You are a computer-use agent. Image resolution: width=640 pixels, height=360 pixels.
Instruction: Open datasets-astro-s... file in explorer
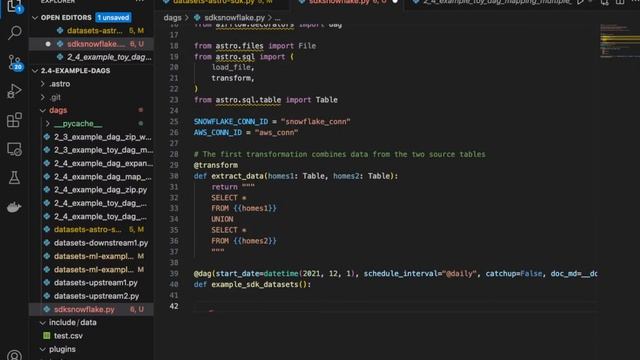tap(87, 229)
